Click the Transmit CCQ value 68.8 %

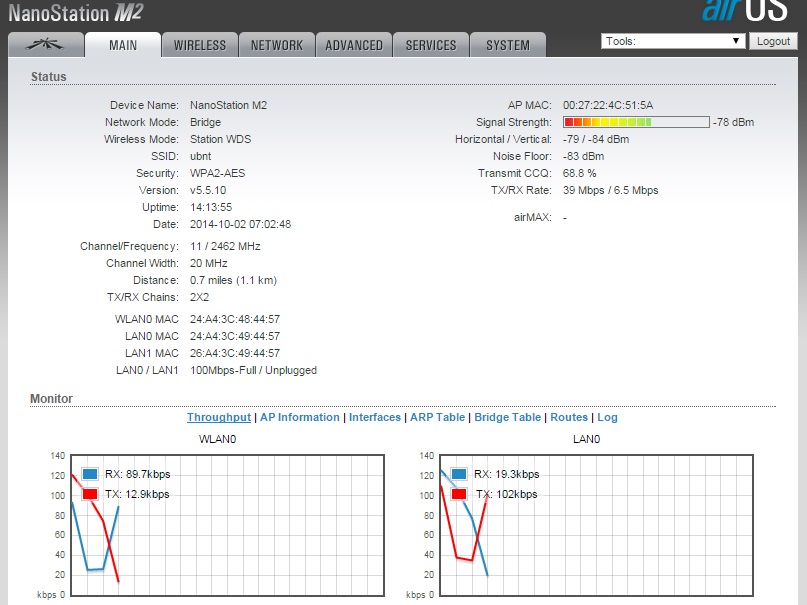(x=579, y=173)
